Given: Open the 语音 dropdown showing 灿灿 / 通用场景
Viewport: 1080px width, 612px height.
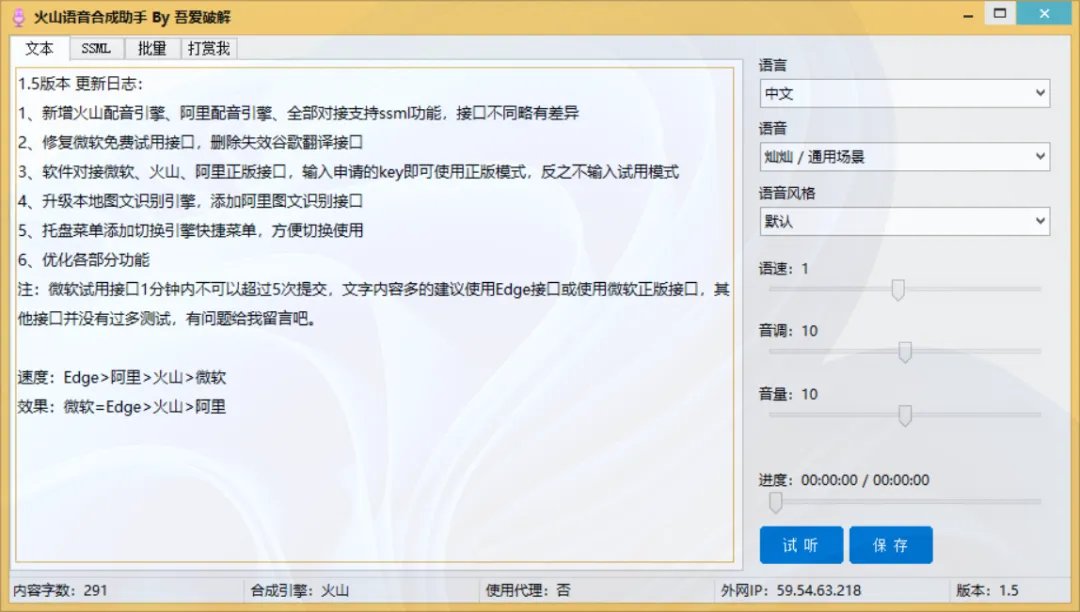Looking at the screenshot, I should point(904,157).
